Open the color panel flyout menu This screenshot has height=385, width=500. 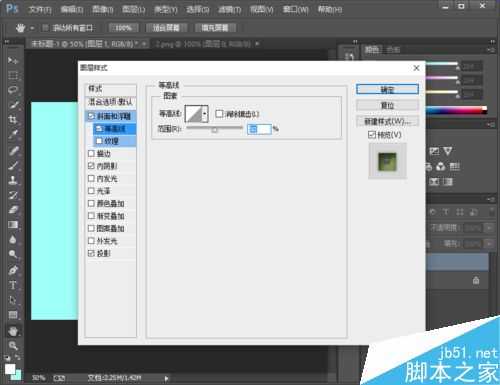(x=491, y=50)
